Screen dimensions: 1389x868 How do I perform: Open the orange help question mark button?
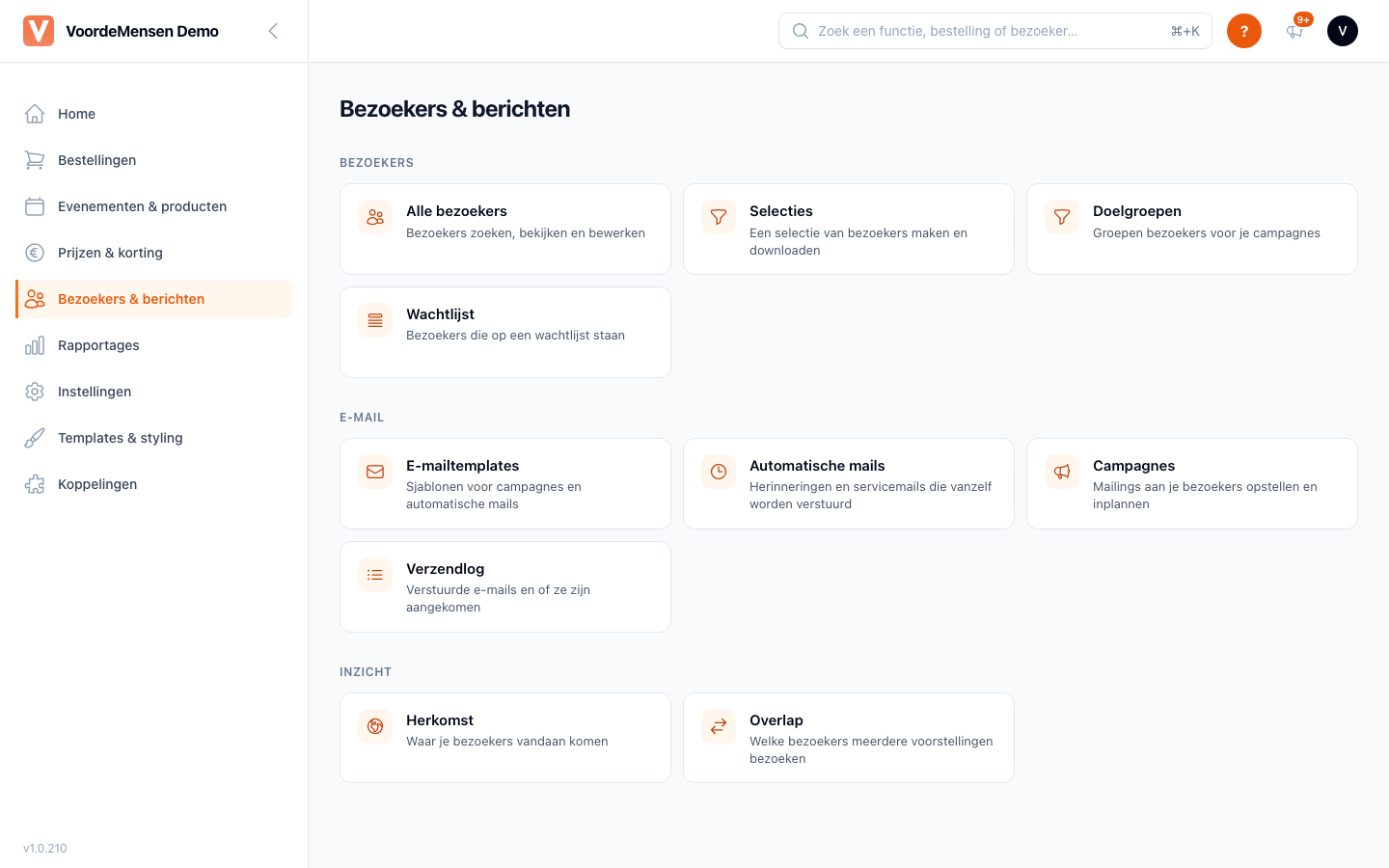click(1244, 31)
